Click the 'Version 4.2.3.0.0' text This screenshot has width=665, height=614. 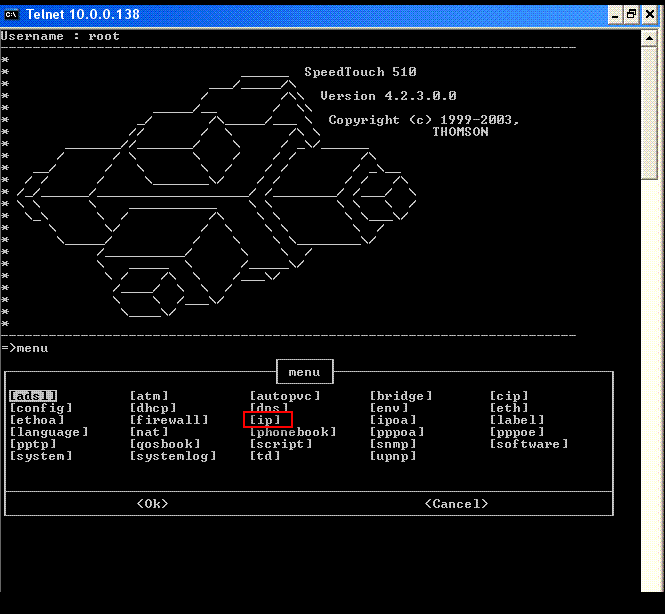[388, 96]
